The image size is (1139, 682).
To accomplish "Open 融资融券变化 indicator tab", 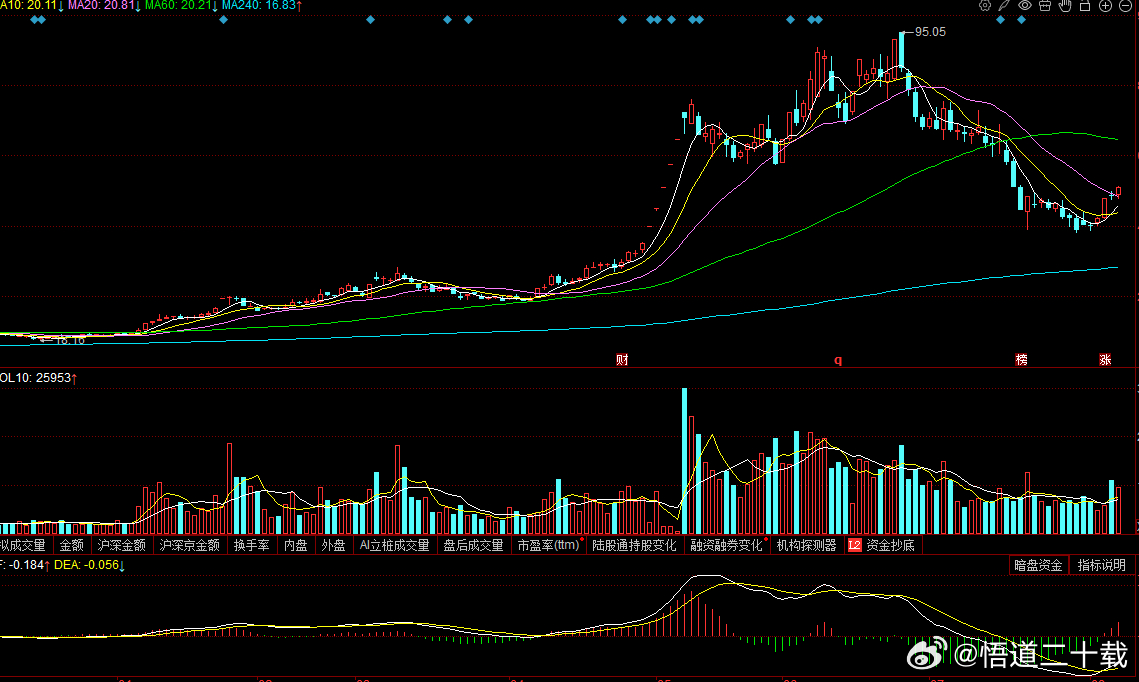I will 726,545.
